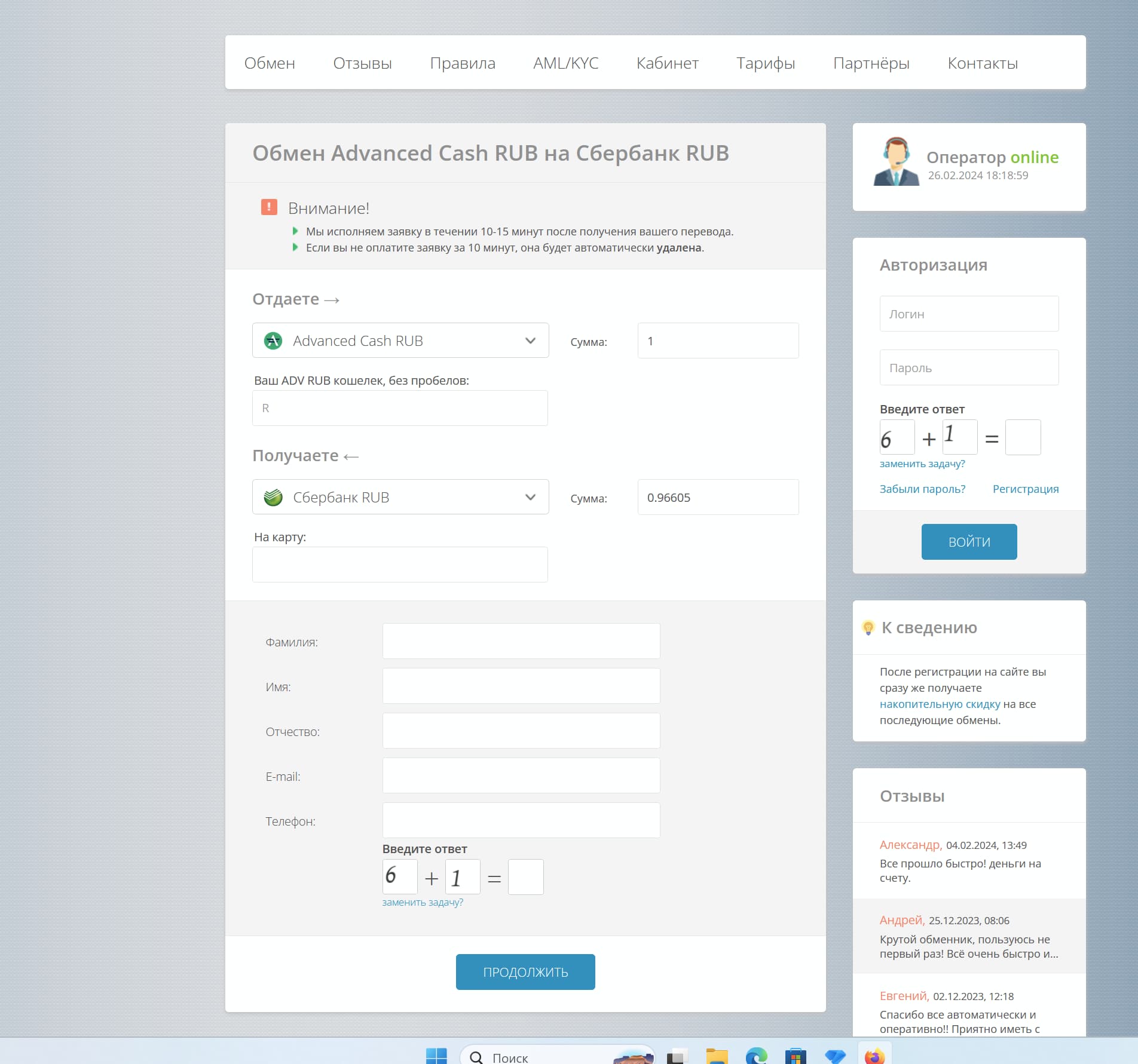The image size is (1138, 1064).
Task: Click the Логин field
Action: (969, 314)
